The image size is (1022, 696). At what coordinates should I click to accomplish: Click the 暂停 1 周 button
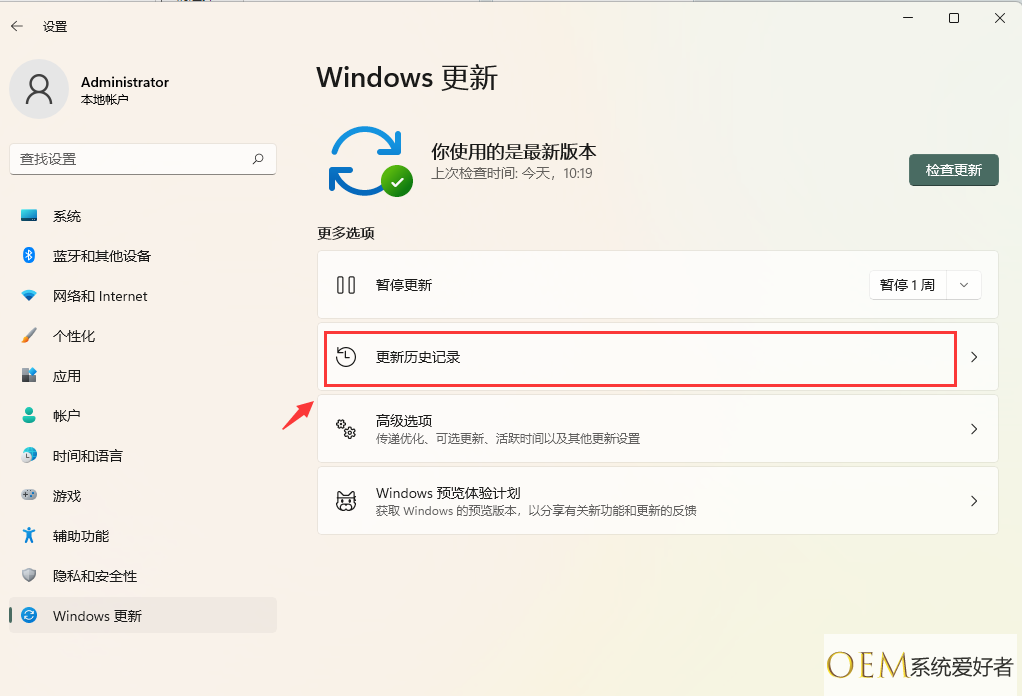pyautogui.click(x=907, y=285)
